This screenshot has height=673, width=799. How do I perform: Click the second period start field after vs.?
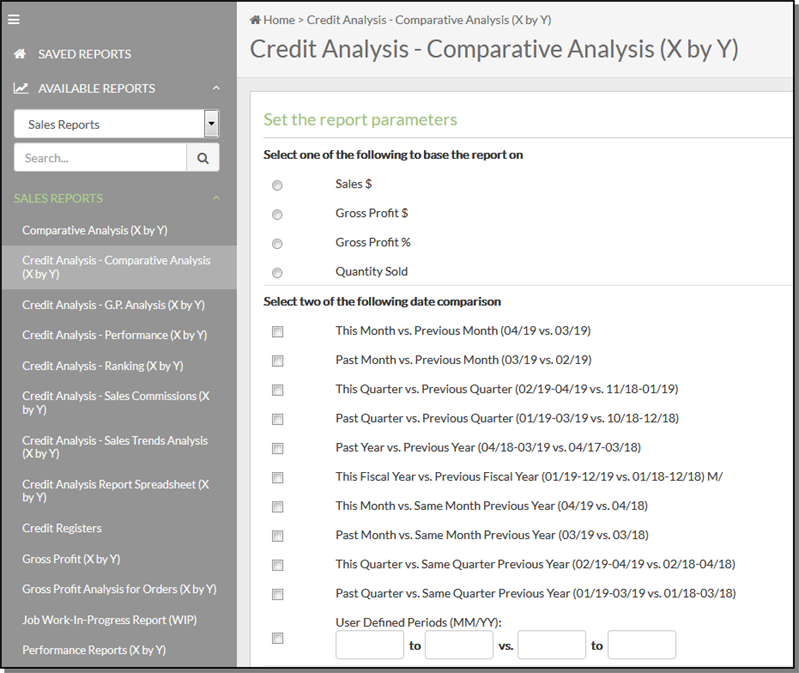(551, 645)
